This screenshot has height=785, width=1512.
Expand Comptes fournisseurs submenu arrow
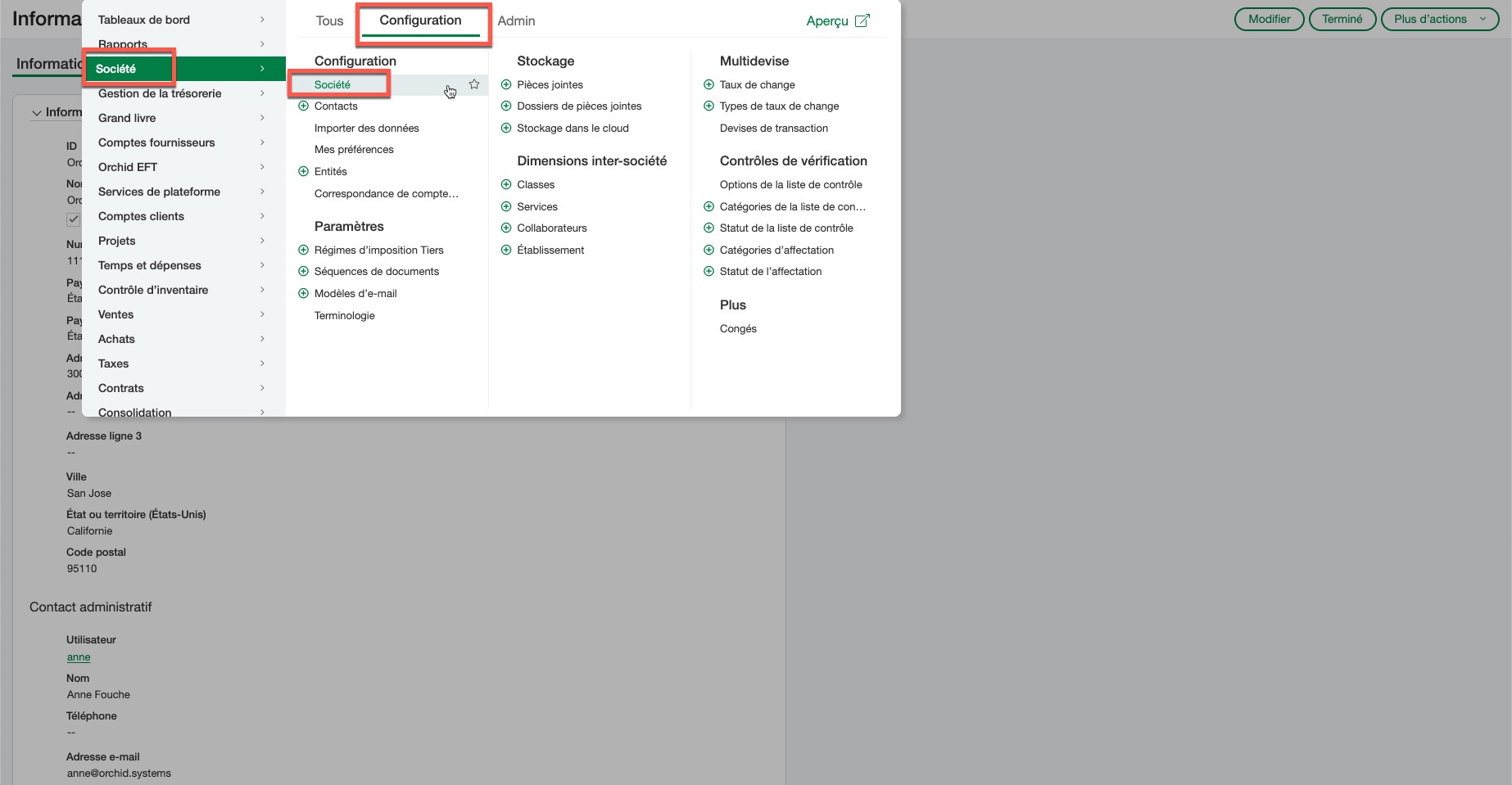262,142
